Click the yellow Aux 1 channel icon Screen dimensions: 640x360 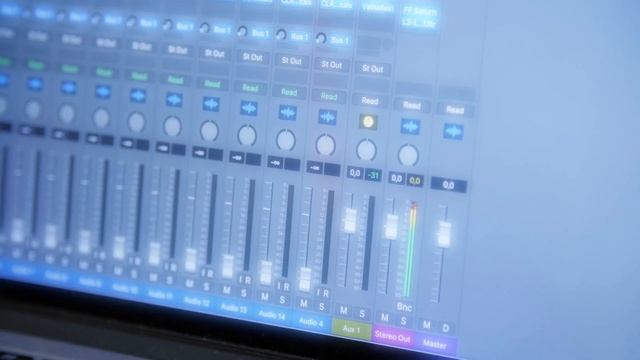(368, 122)
